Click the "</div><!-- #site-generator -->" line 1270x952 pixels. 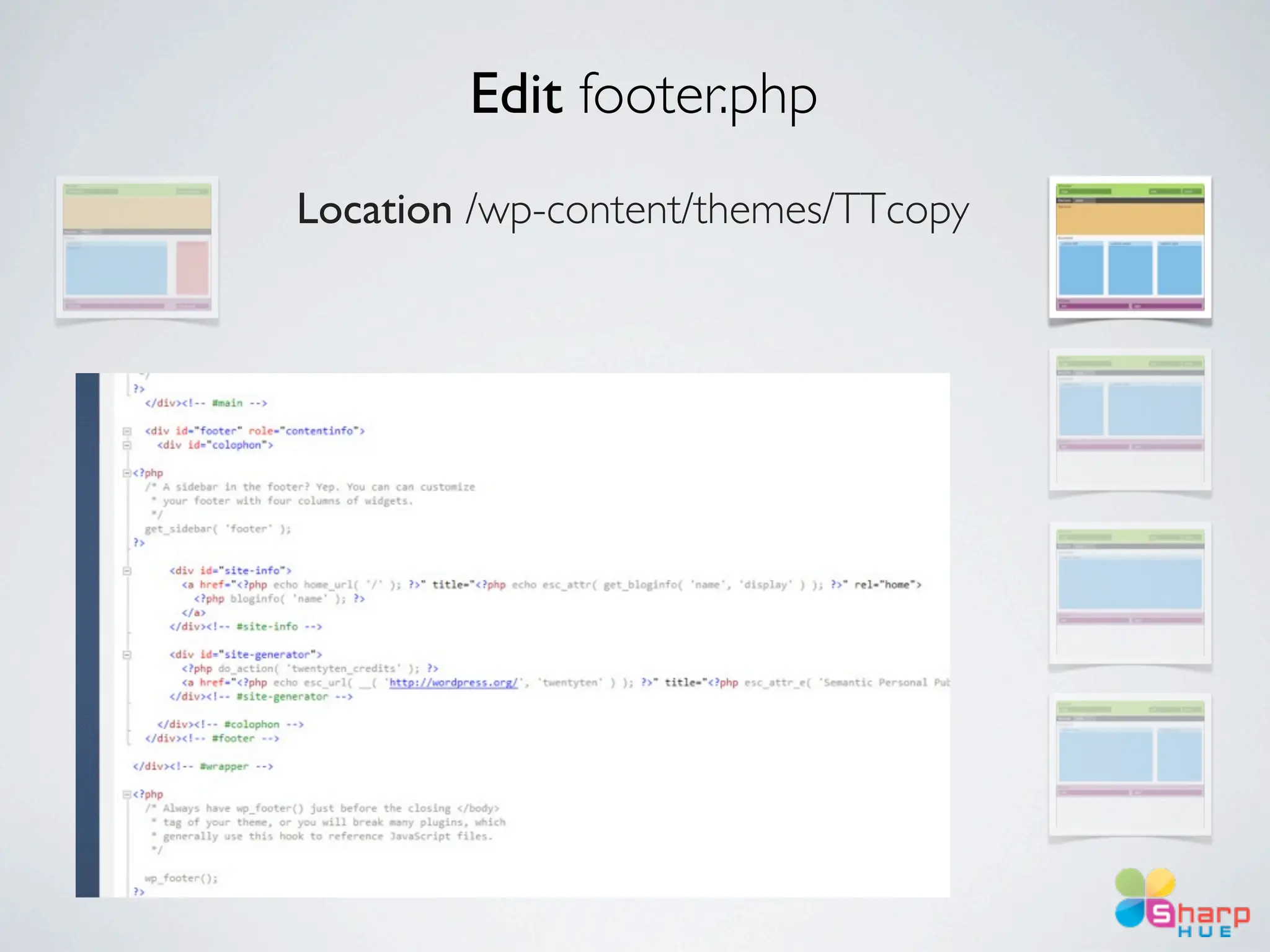click(261, 697)
